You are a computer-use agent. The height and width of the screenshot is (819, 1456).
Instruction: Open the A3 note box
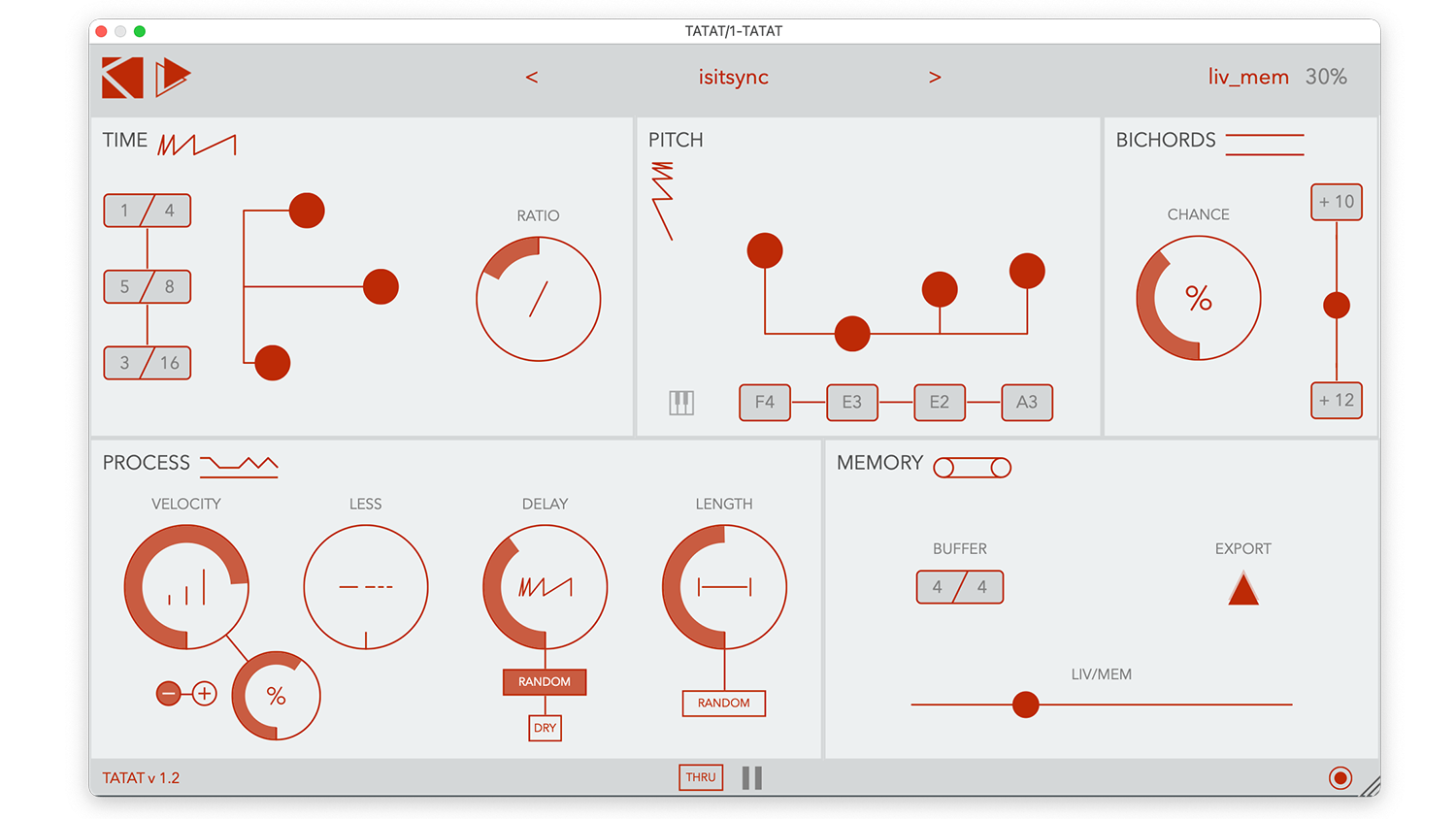tap(1027, 402)
